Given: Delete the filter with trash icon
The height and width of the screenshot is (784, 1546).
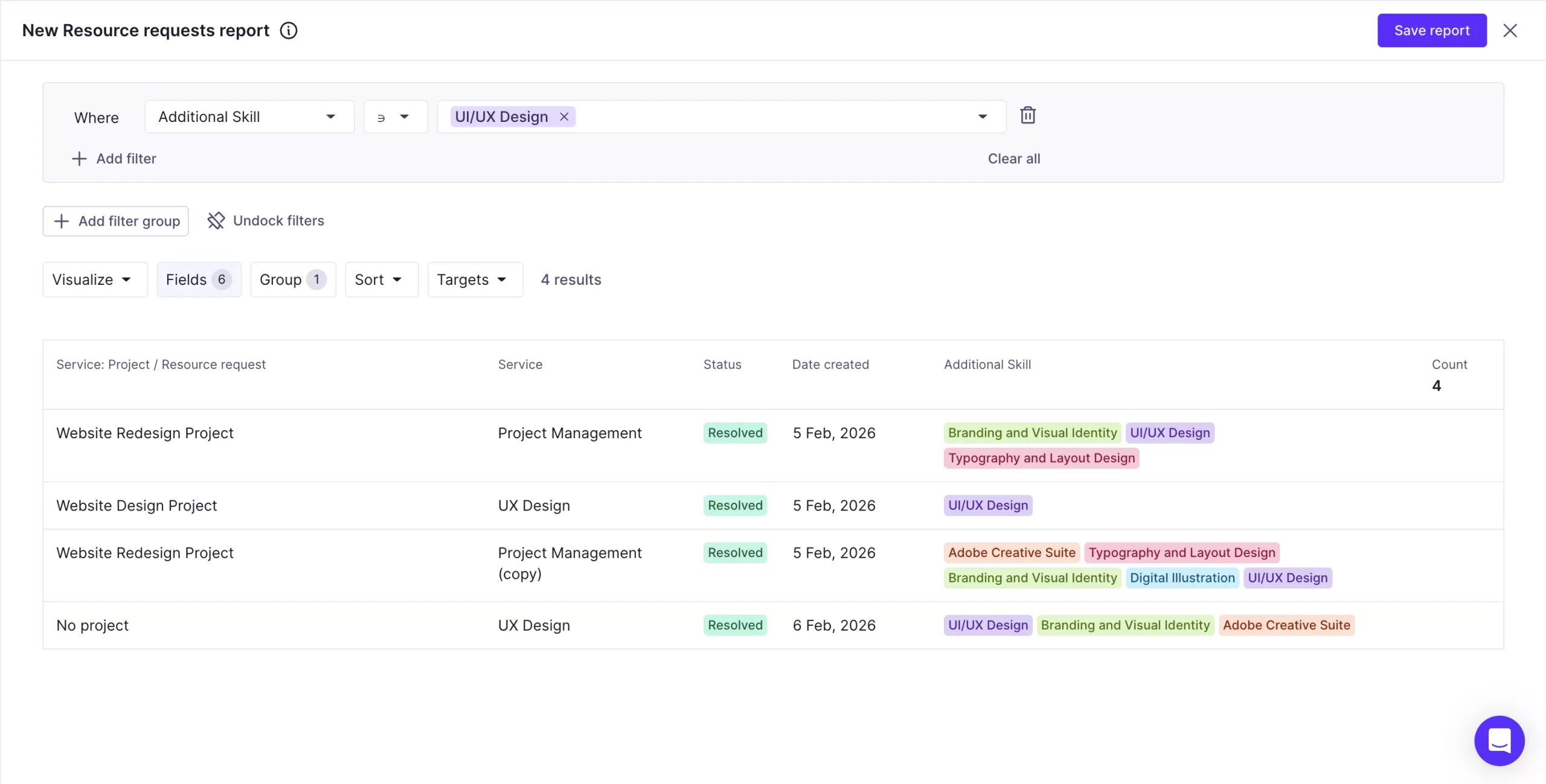Looking at the screenshot, I should [x=1028, y=115].
